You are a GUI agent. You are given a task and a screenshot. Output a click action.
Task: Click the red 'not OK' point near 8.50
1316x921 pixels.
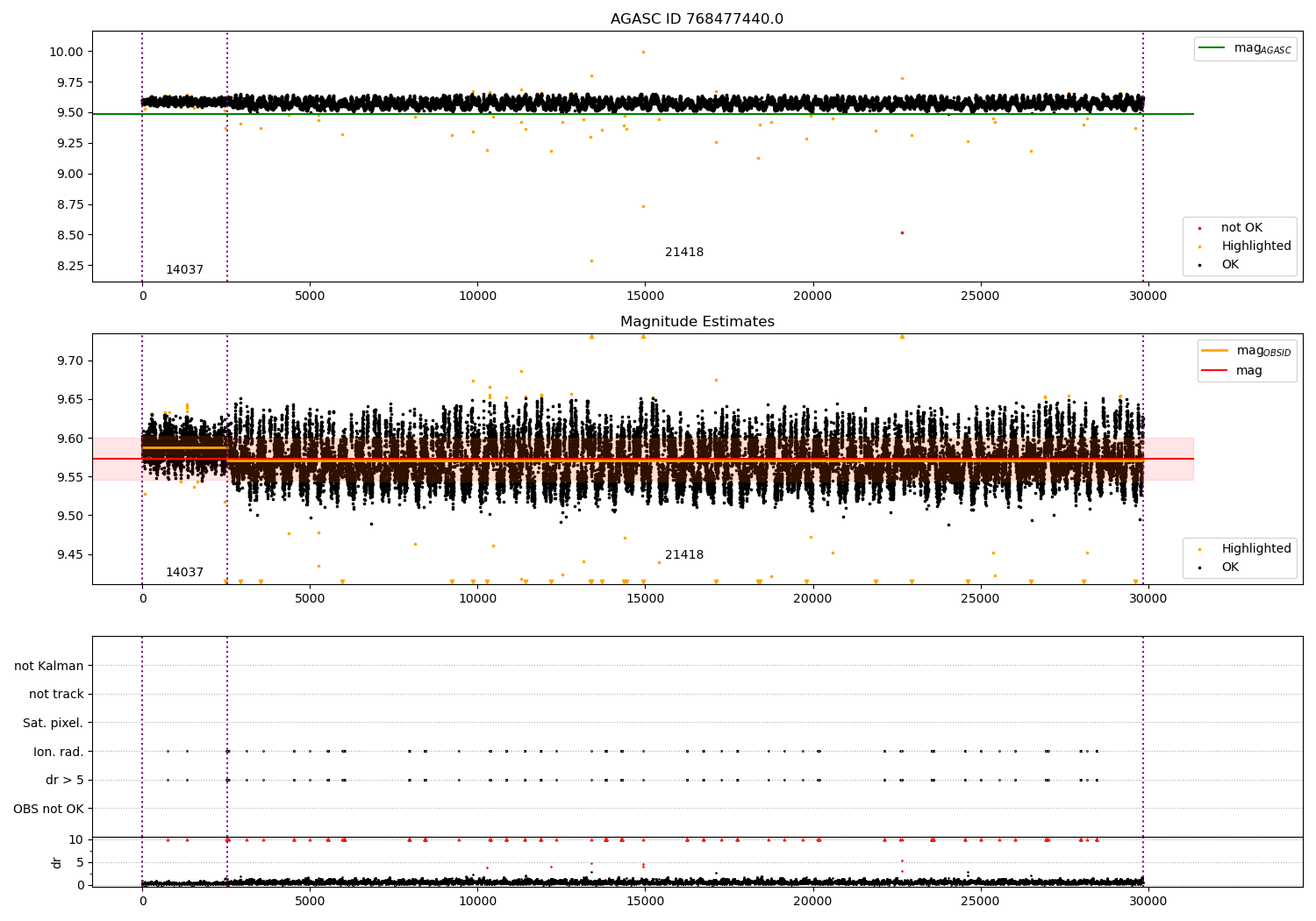pos(902,232)
